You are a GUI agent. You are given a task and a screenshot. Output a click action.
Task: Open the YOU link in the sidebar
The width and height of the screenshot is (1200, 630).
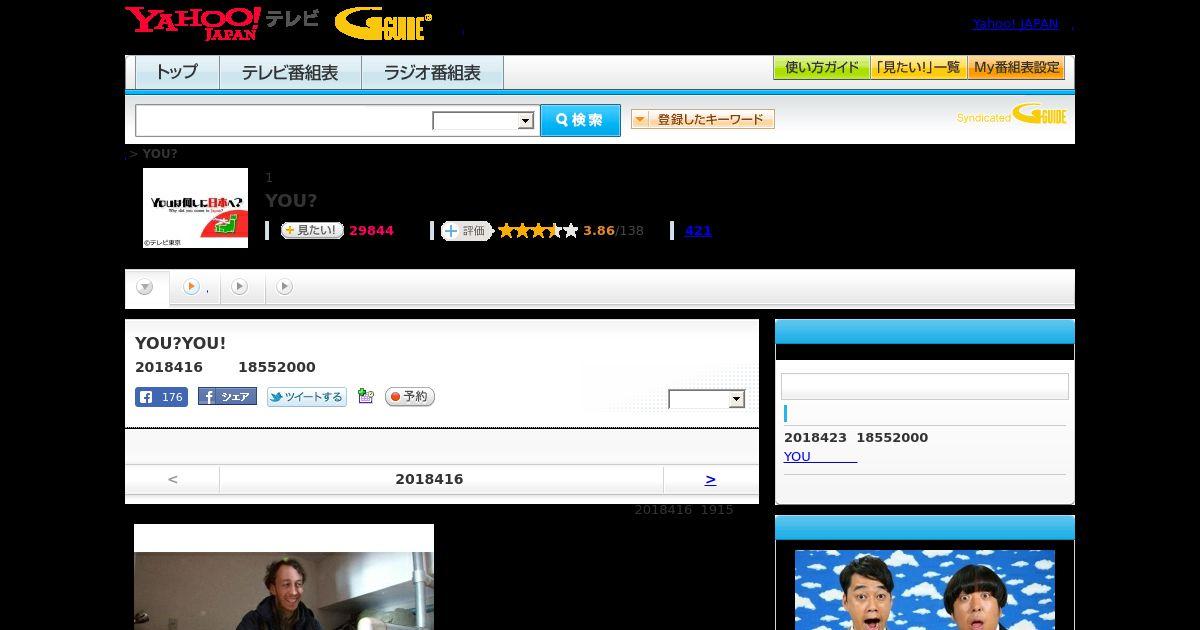[x=820, y=456]
